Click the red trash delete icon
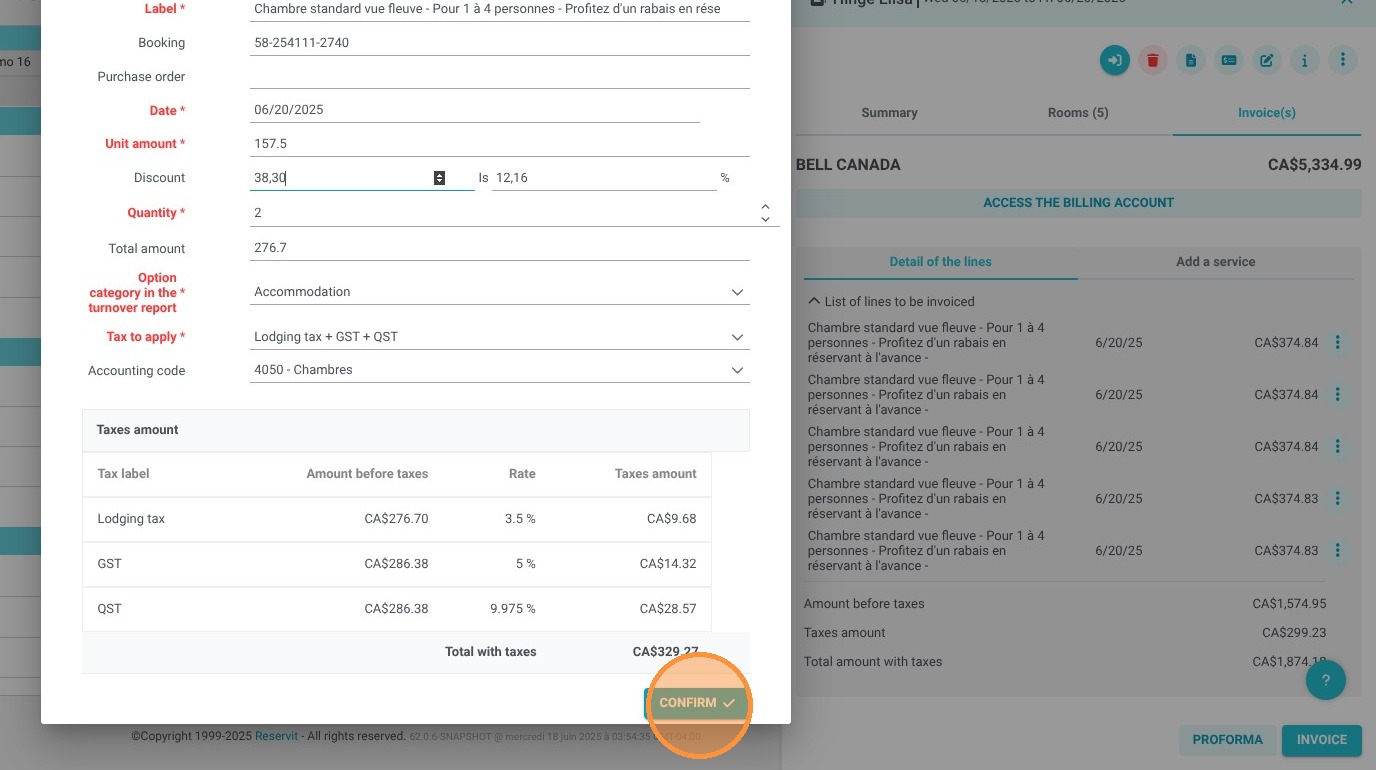 pyautogui.click(x=1153, y=60)
